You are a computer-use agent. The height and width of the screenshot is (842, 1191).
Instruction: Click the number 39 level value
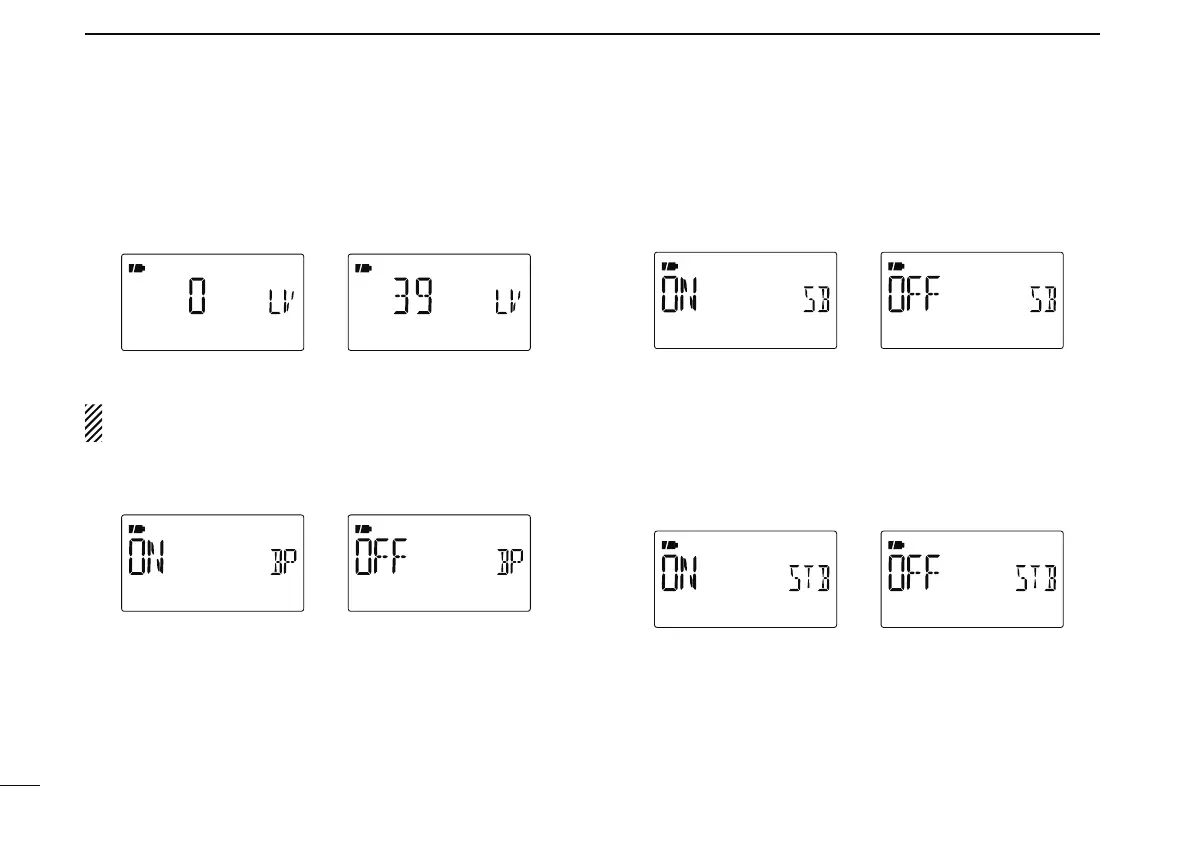point(413,296)
